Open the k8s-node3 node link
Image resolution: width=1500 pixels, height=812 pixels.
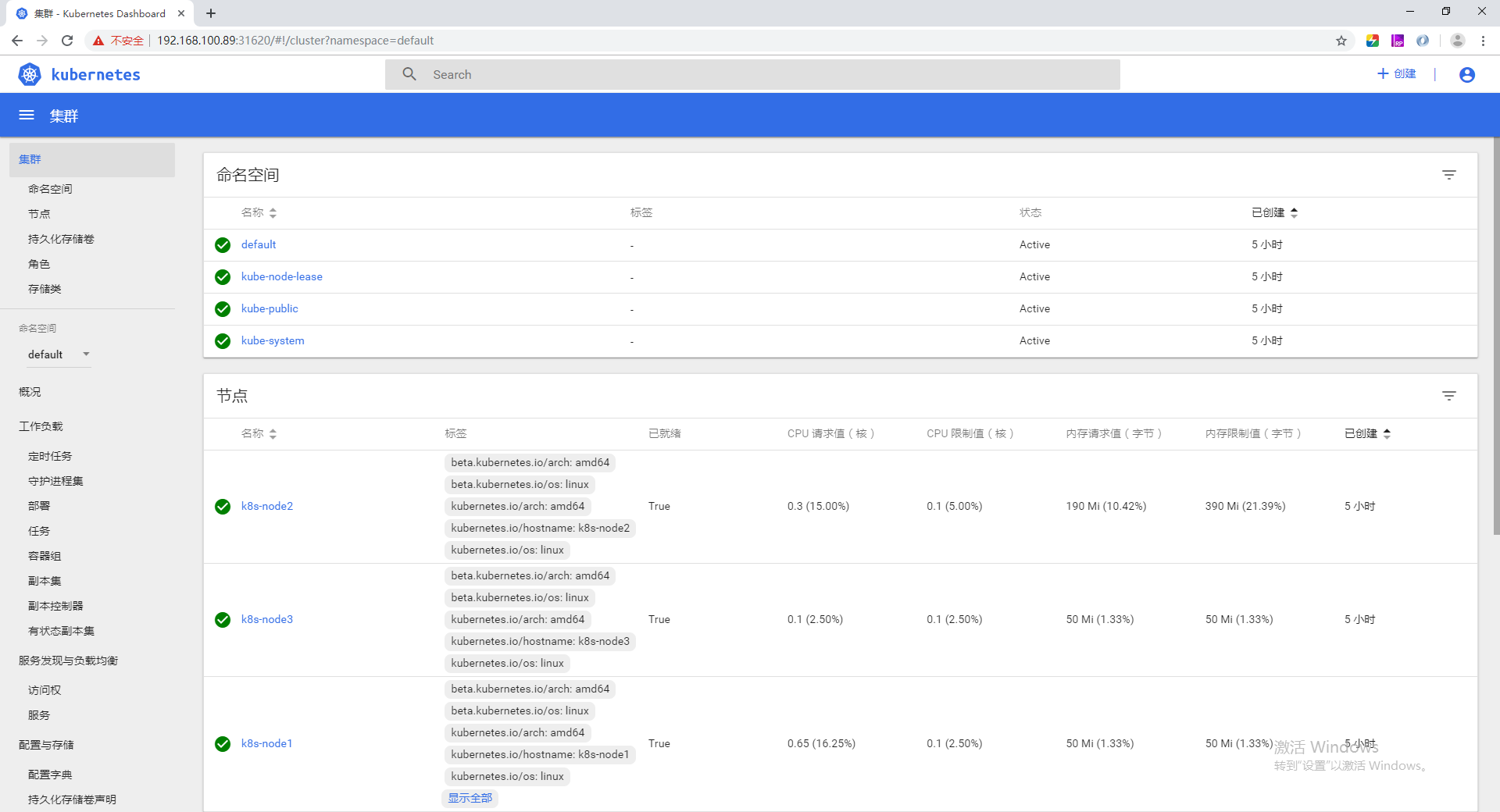267,619
